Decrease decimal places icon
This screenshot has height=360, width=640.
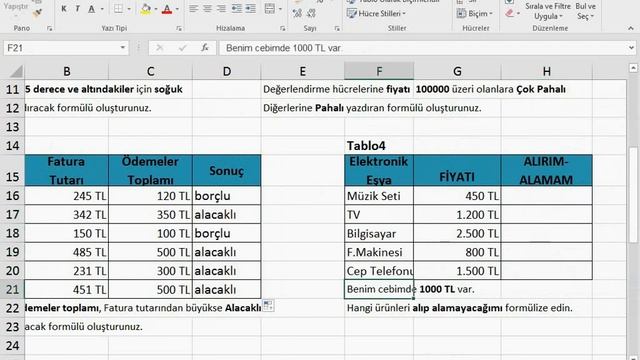tap(311, 13)
